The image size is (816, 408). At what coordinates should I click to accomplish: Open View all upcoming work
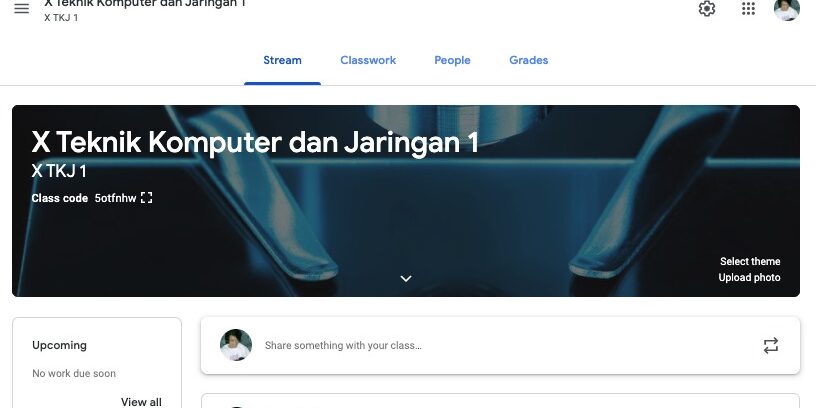click(x=141, y=402)
